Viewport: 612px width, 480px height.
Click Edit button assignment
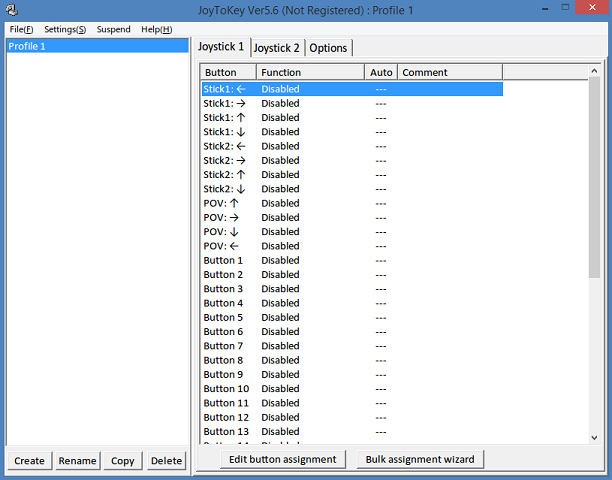(283, 459)
